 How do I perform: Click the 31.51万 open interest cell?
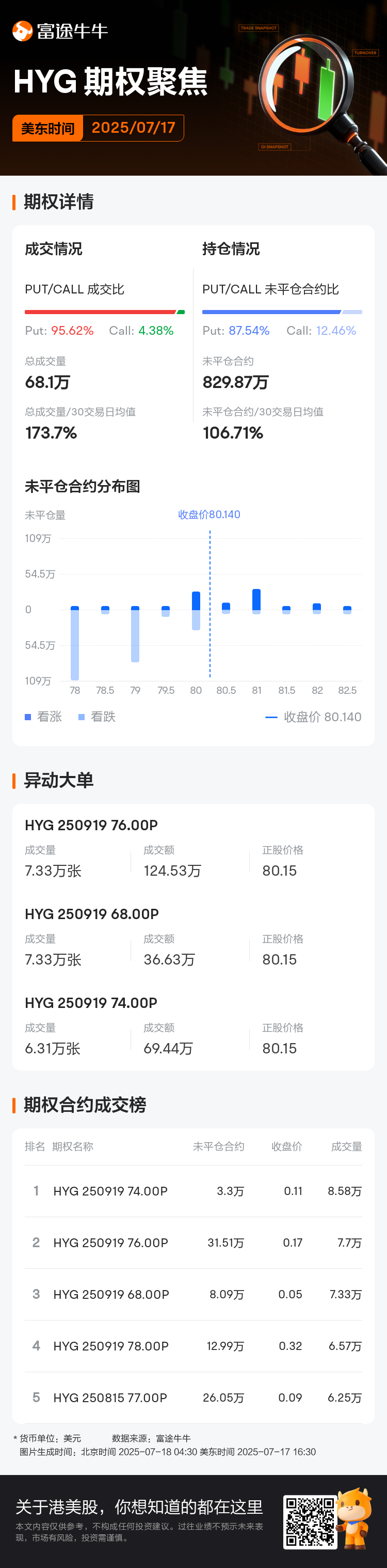click(x=226, y=1243)
